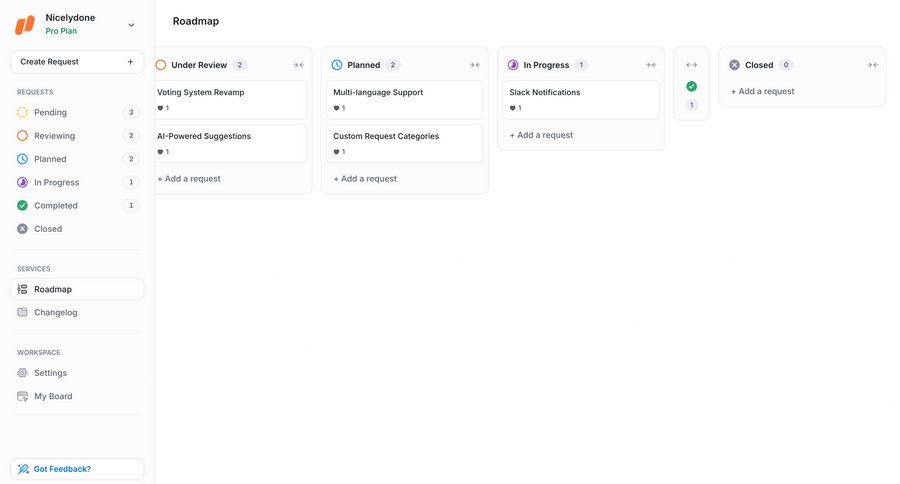Image resolution: width=900 pixels, height=484 pixels.
Task: Toggle the heart vote on Multi-language Support
Action: pos(337,108)
